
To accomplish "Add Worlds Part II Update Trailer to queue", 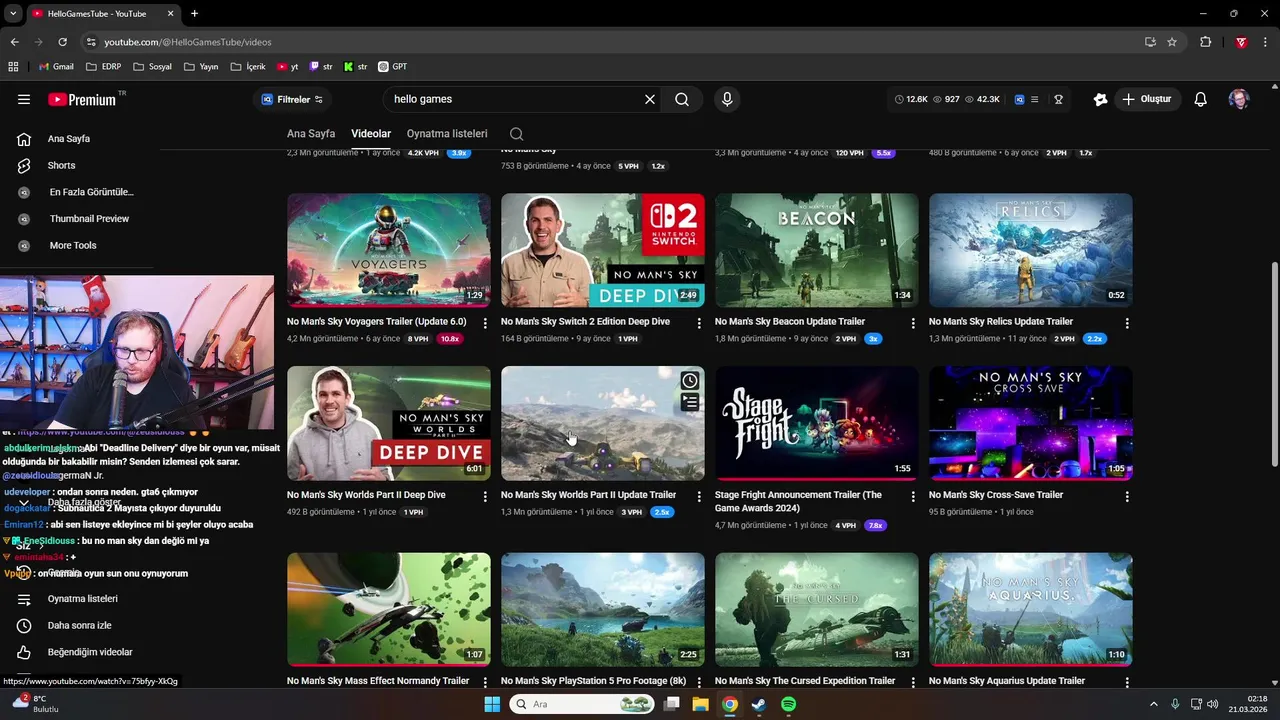I will 690,402.
